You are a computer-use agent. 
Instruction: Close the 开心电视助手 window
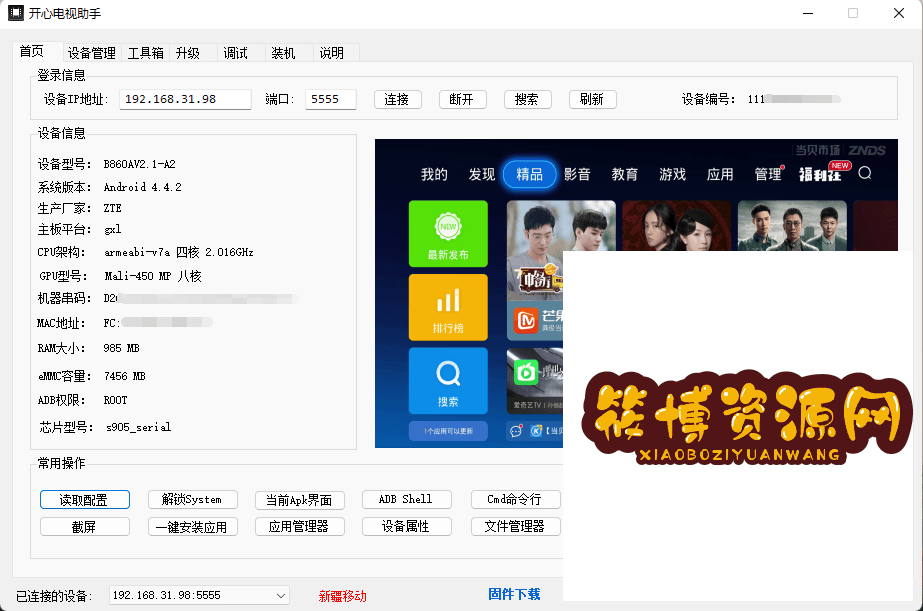tap(898, 13)
